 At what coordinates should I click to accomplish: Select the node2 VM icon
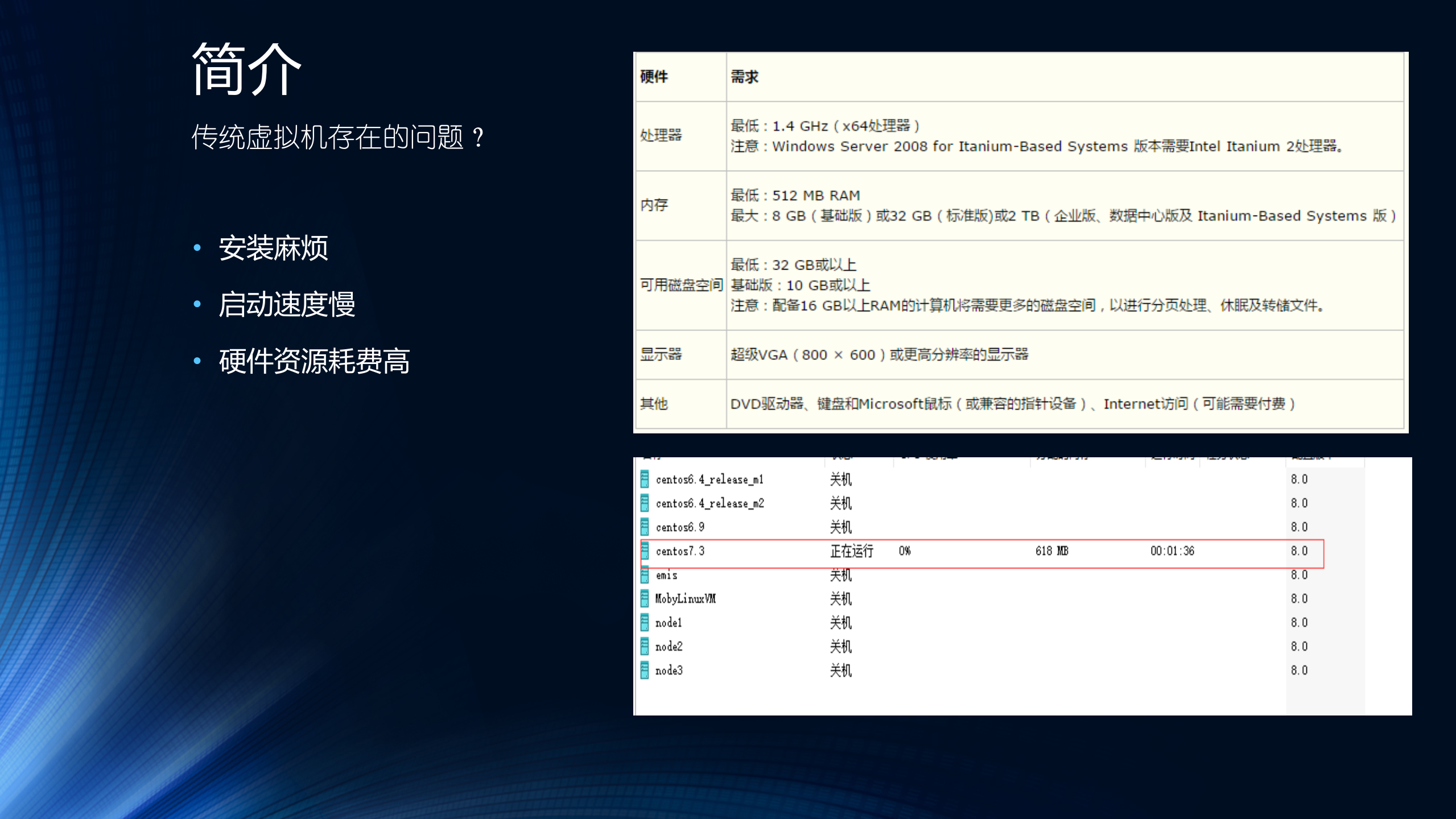point(646,646)
